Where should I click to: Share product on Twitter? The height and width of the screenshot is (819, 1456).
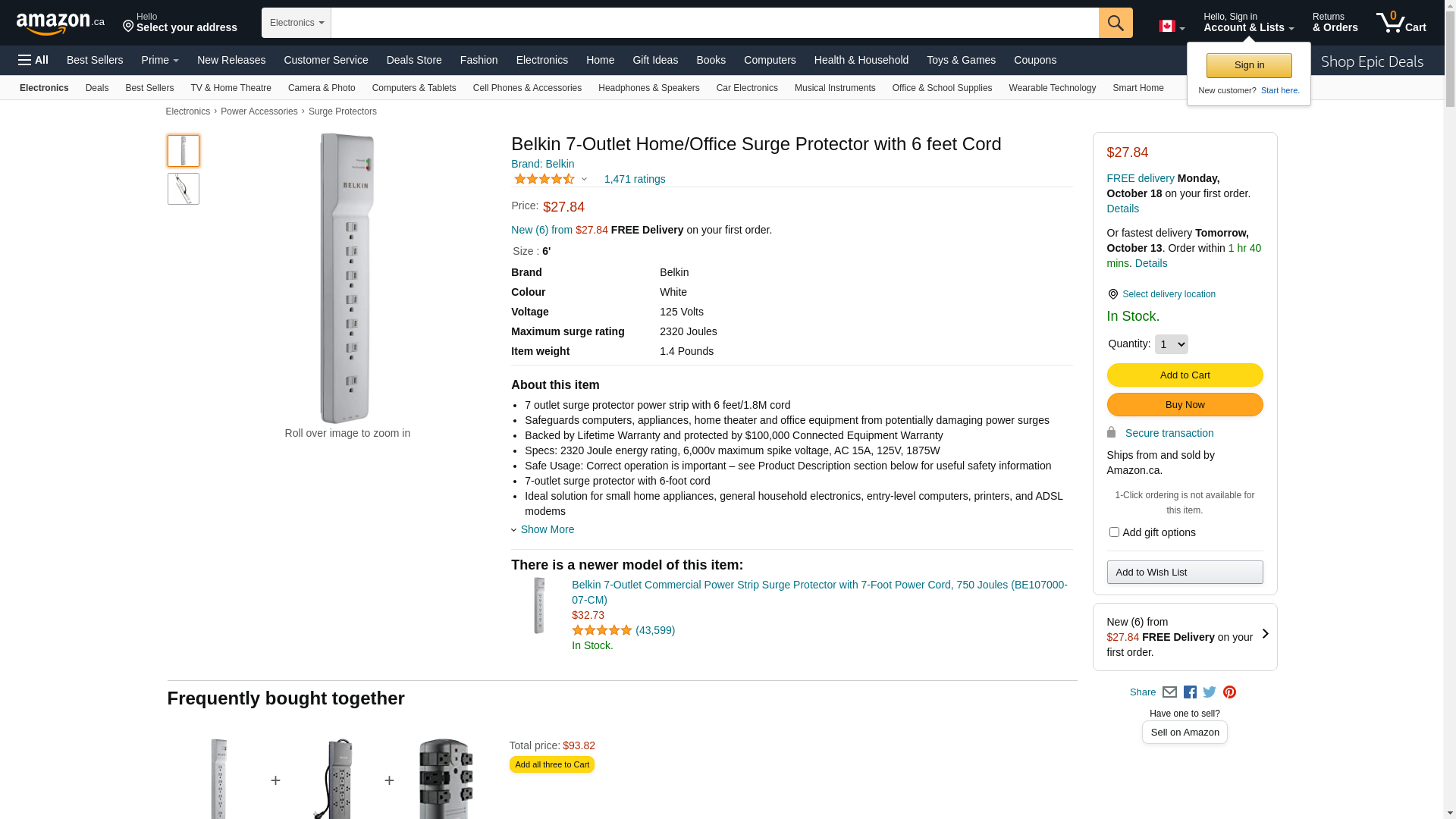coord(1210,692)
